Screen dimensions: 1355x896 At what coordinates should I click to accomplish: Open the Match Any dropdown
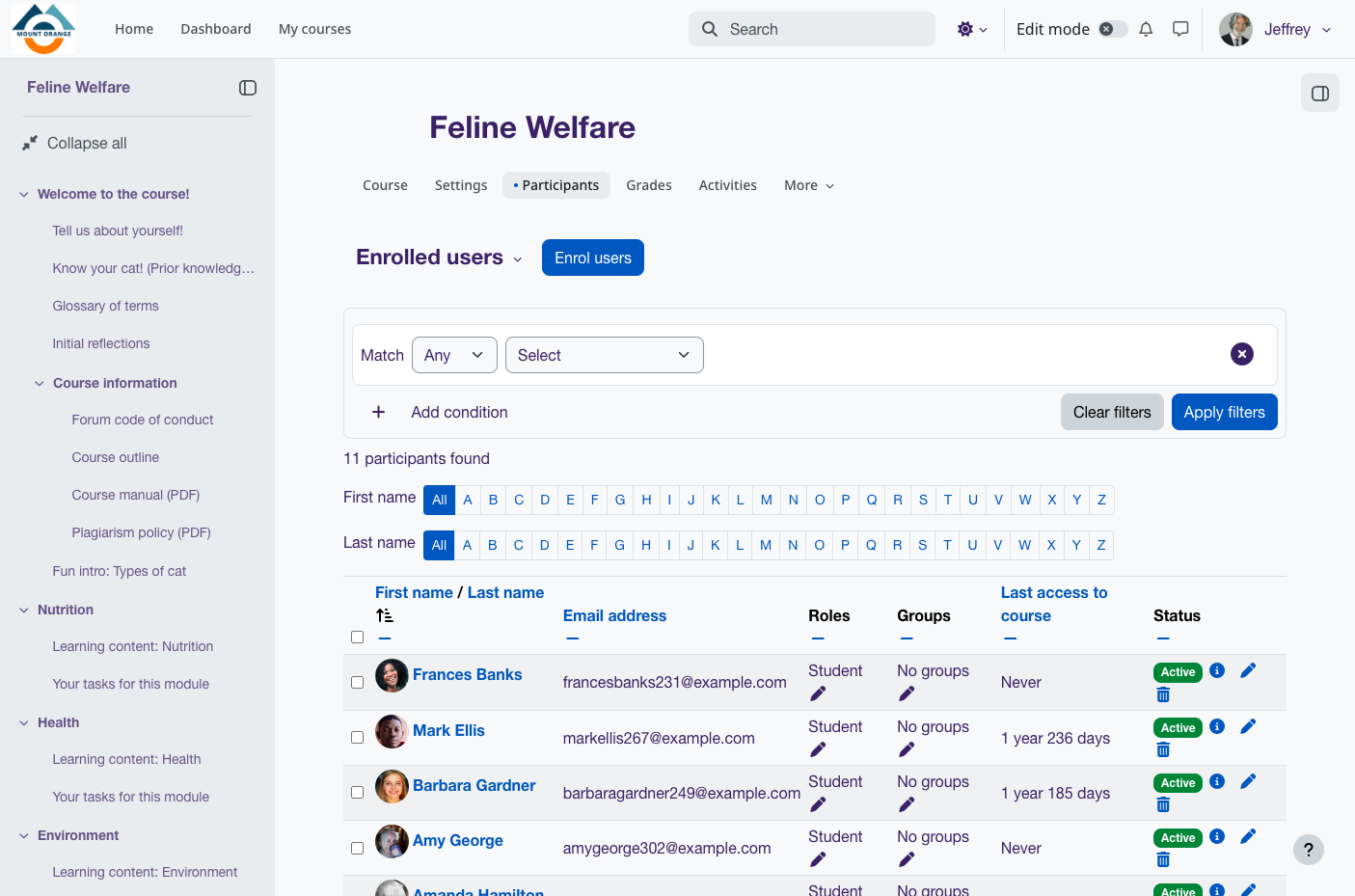[454, 355]
